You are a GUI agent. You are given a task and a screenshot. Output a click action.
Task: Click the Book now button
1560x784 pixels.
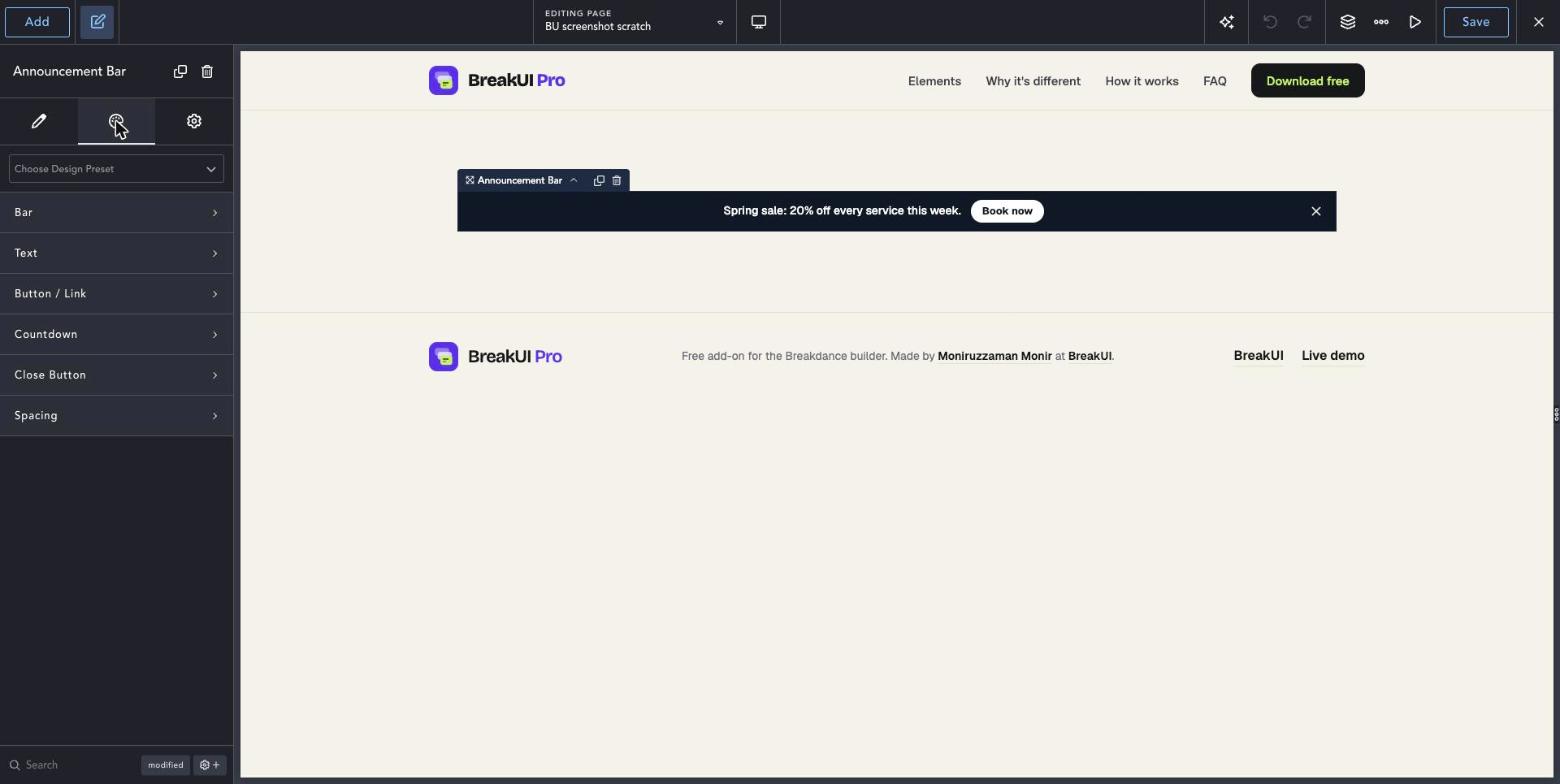[x=1007, y=211]
